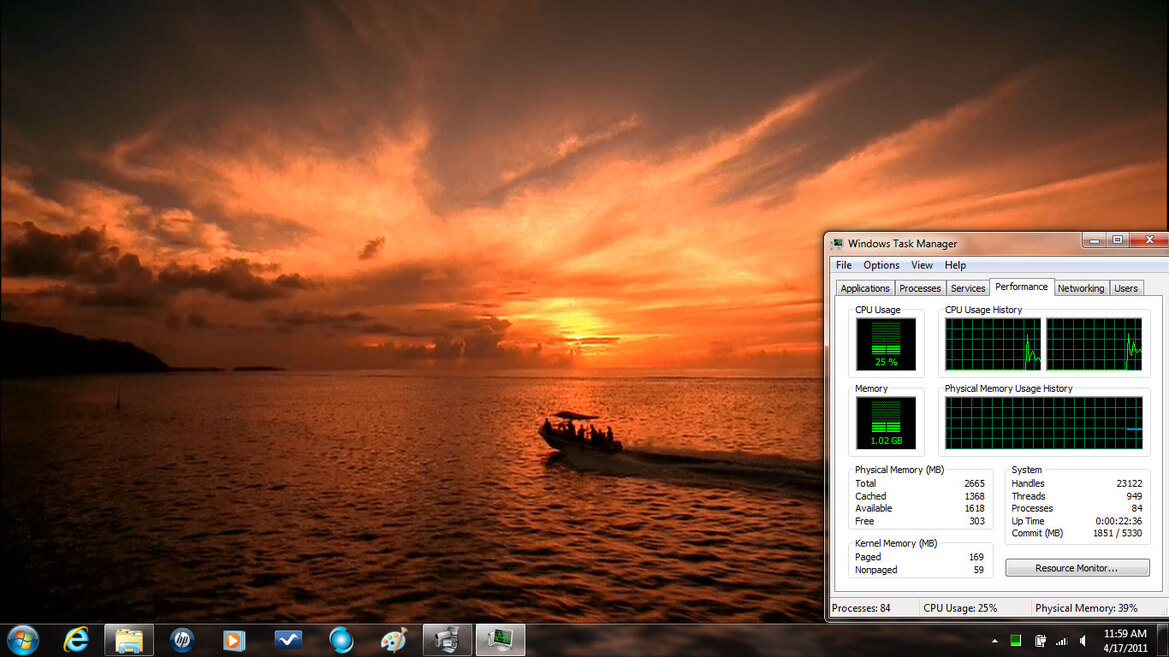The image size is (1169, 657).
Task: Launch Paint from the taskbar palette icon
Action: tap(394, 640)
